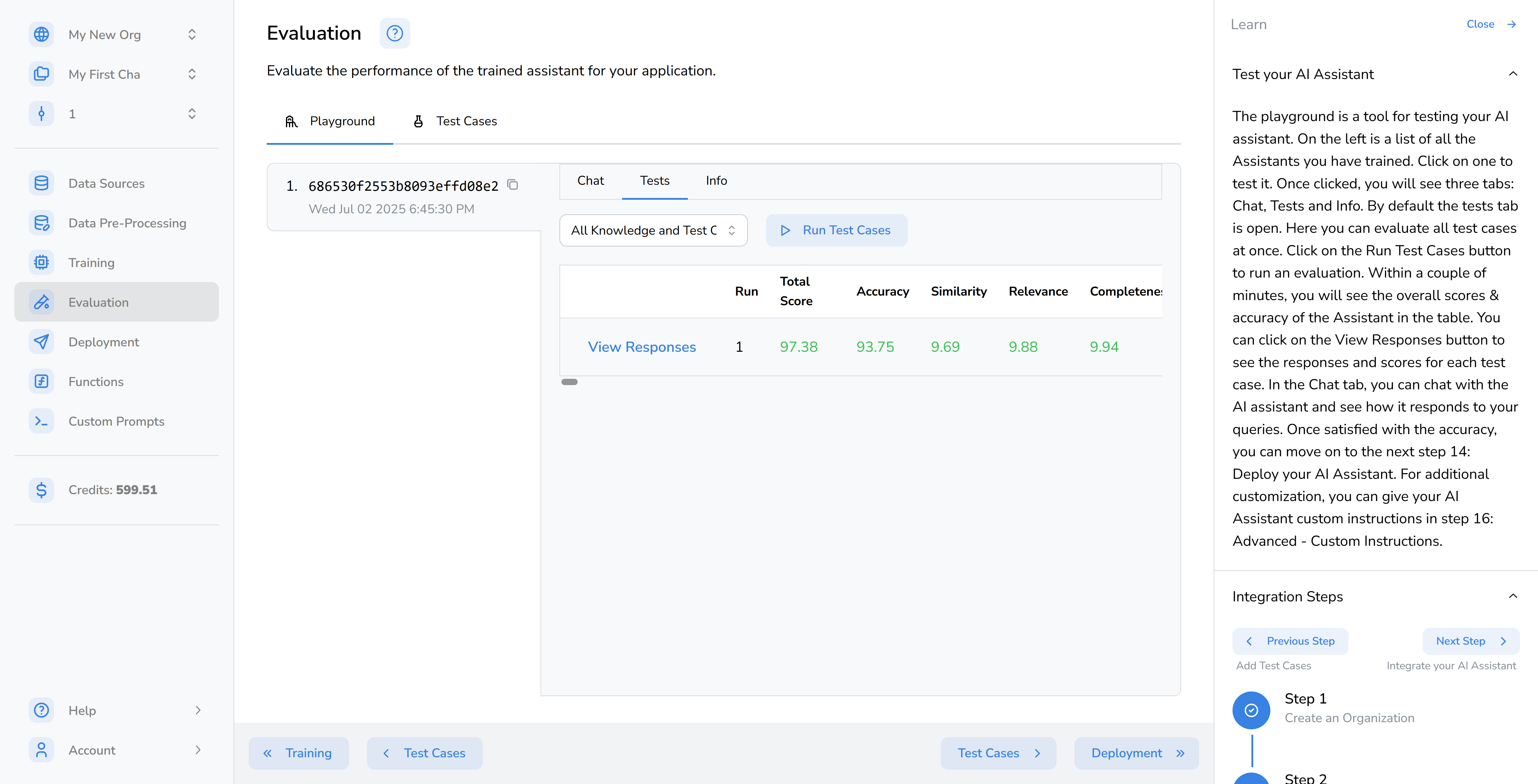Screen dimensions: 1538x784
Task: Click the Accuracy value 93.75
Action: point(875,347)
